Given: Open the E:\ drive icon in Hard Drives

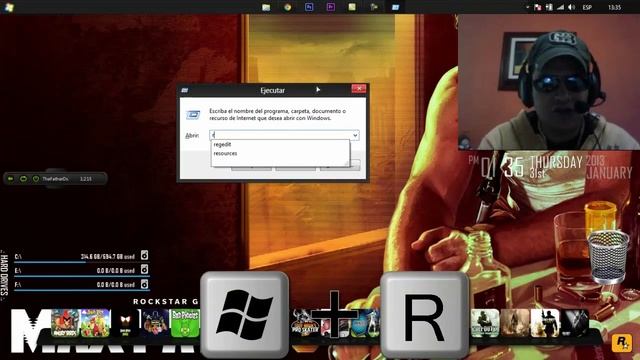Looking at the screenshot, I should (x=144, y=269).
